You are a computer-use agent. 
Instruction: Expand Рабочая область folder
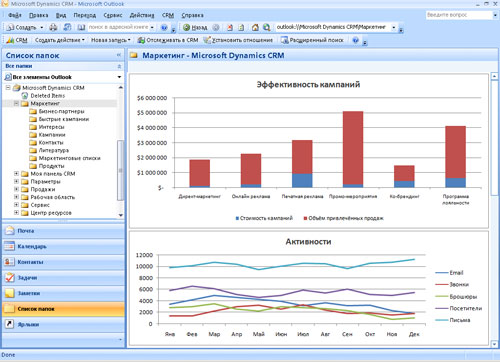click(16, 197)
